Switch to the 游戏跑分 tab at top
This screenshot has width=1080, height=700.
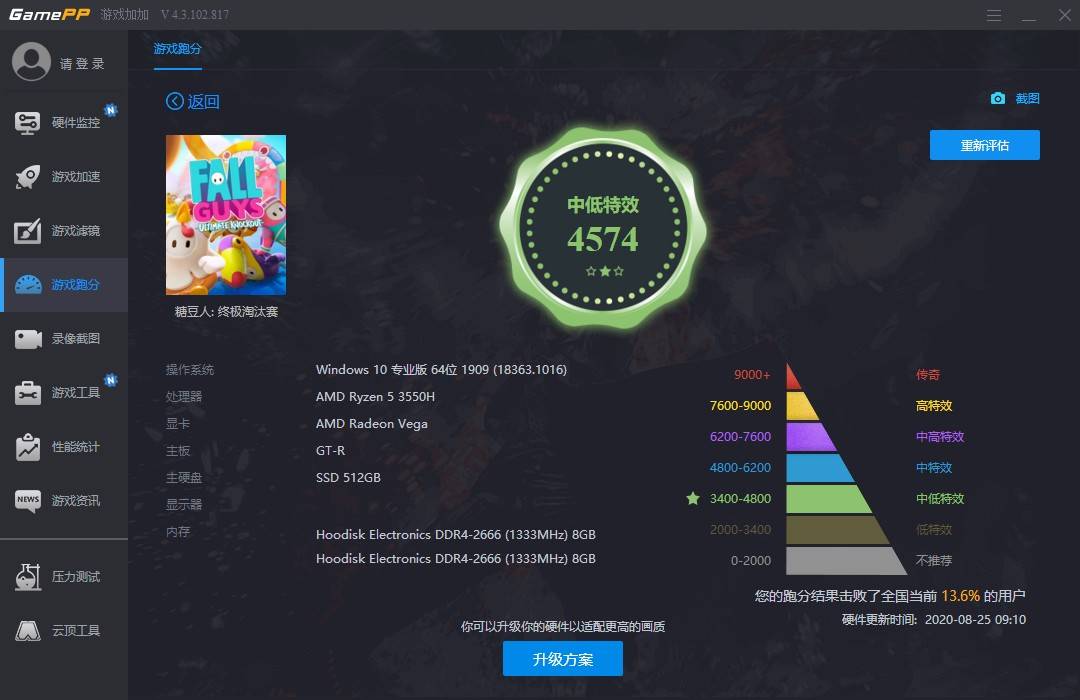(x=177, y=49)
